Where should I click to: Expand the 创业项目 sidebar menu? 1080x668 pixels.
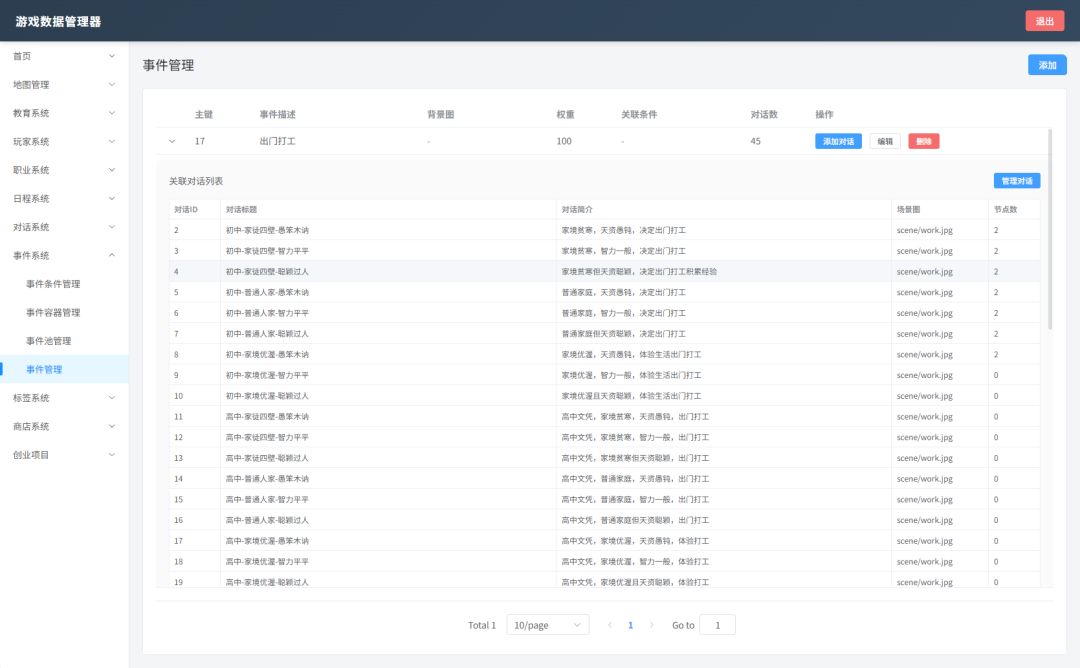click(x=64, y=455)
